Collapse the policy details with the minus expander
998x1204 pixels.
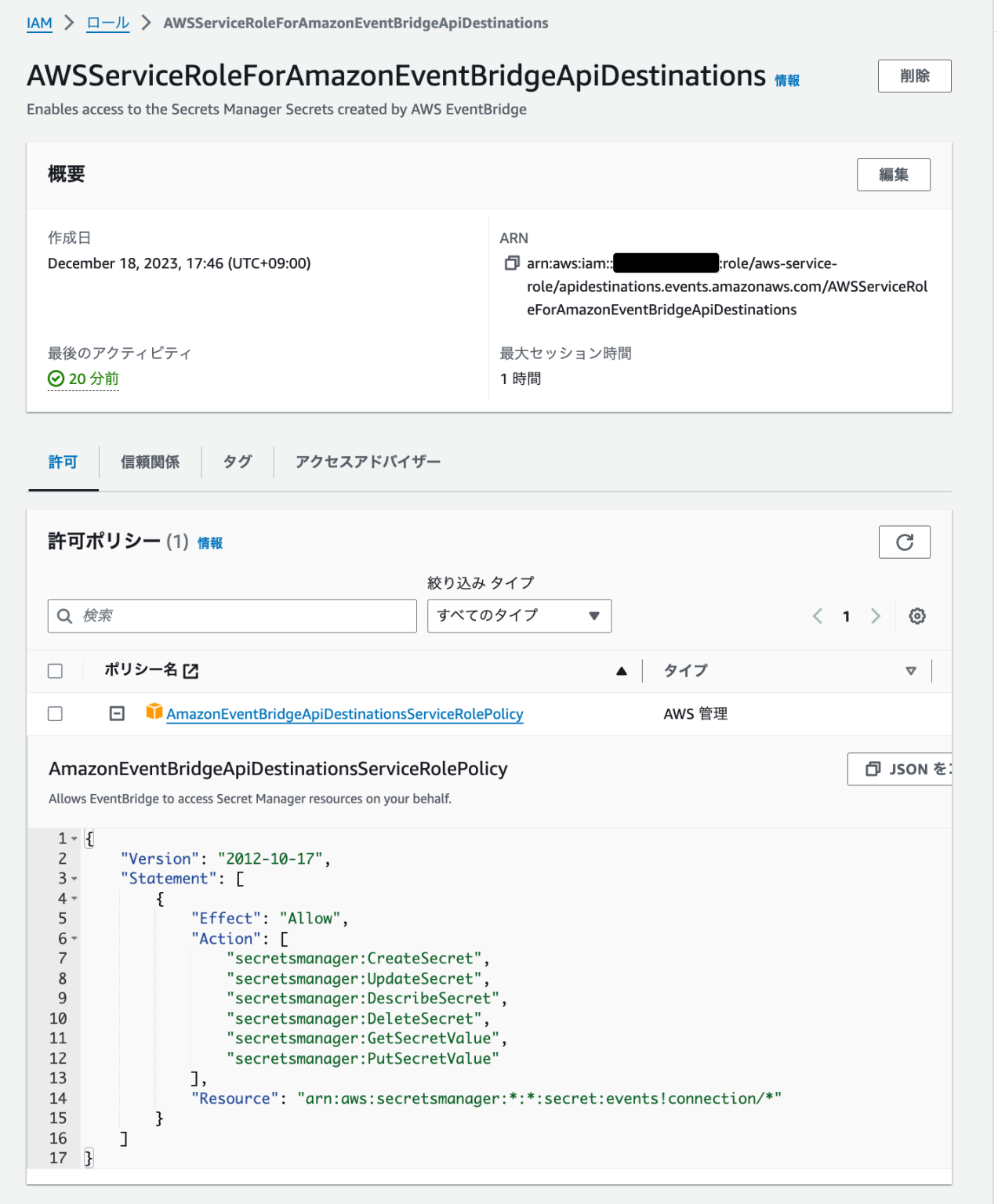pyautogui.click(x=116, y=713)
